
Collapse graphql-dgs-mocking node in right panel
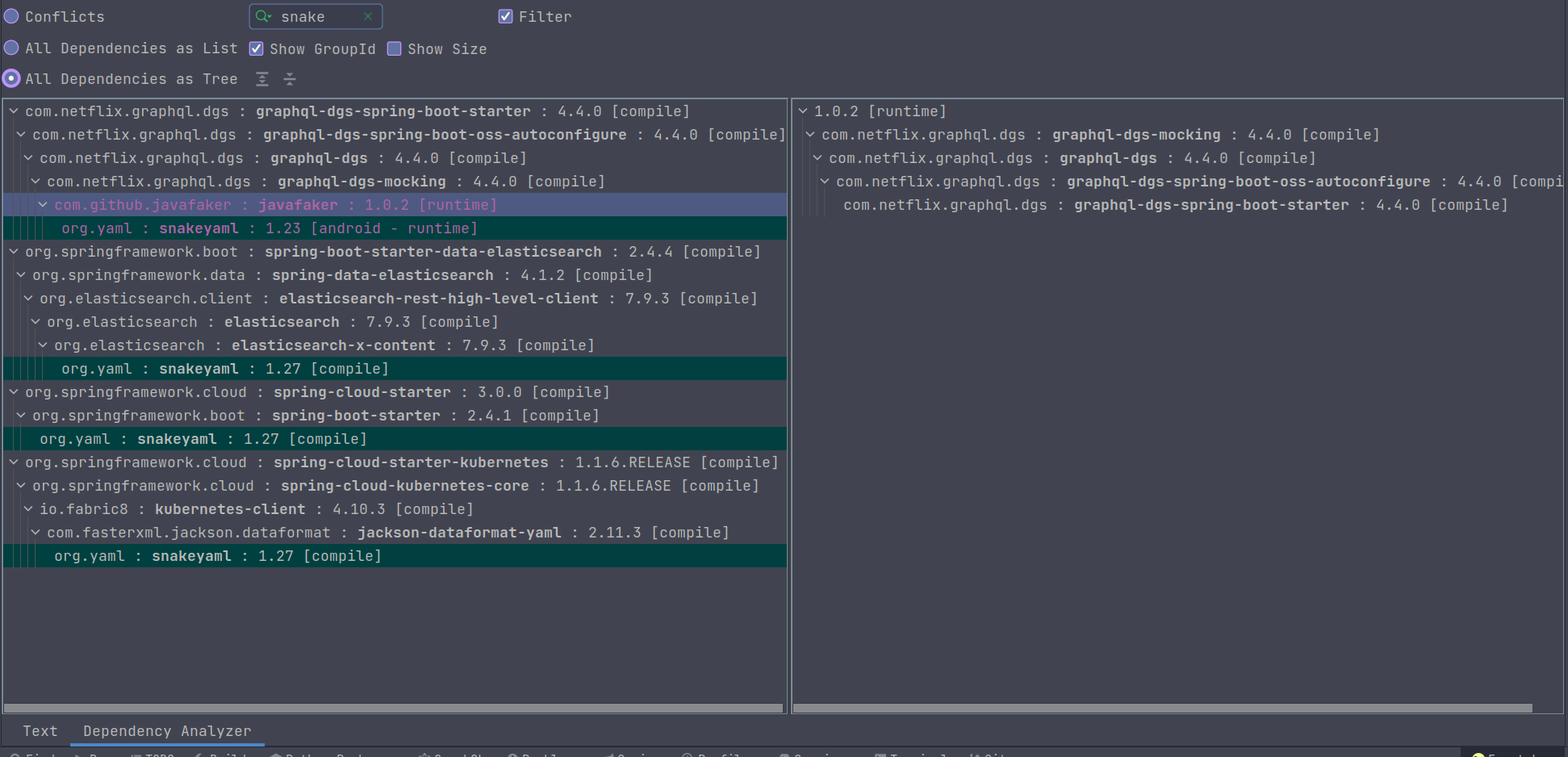[809, 134]
